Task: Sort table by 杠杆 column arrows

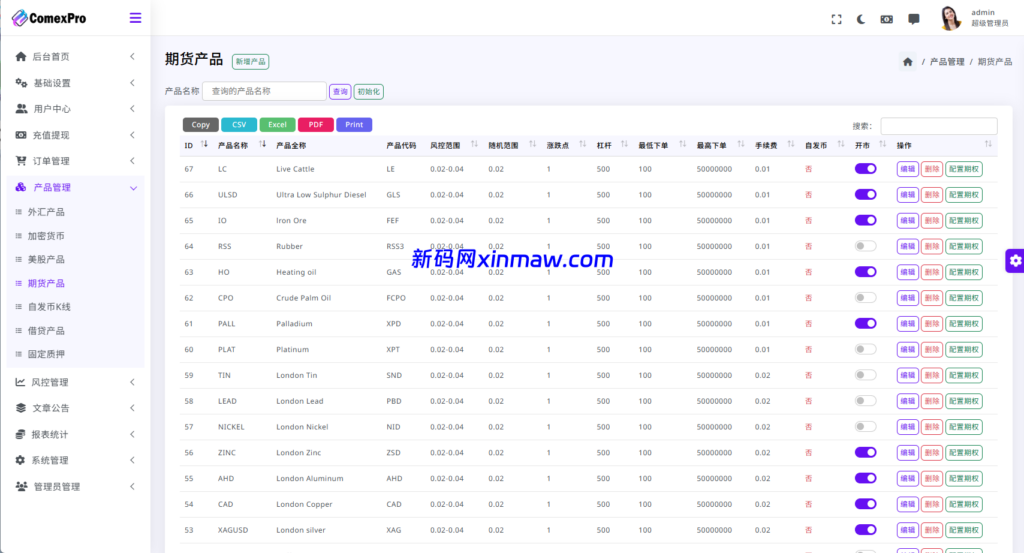Action: coord(624,144)
